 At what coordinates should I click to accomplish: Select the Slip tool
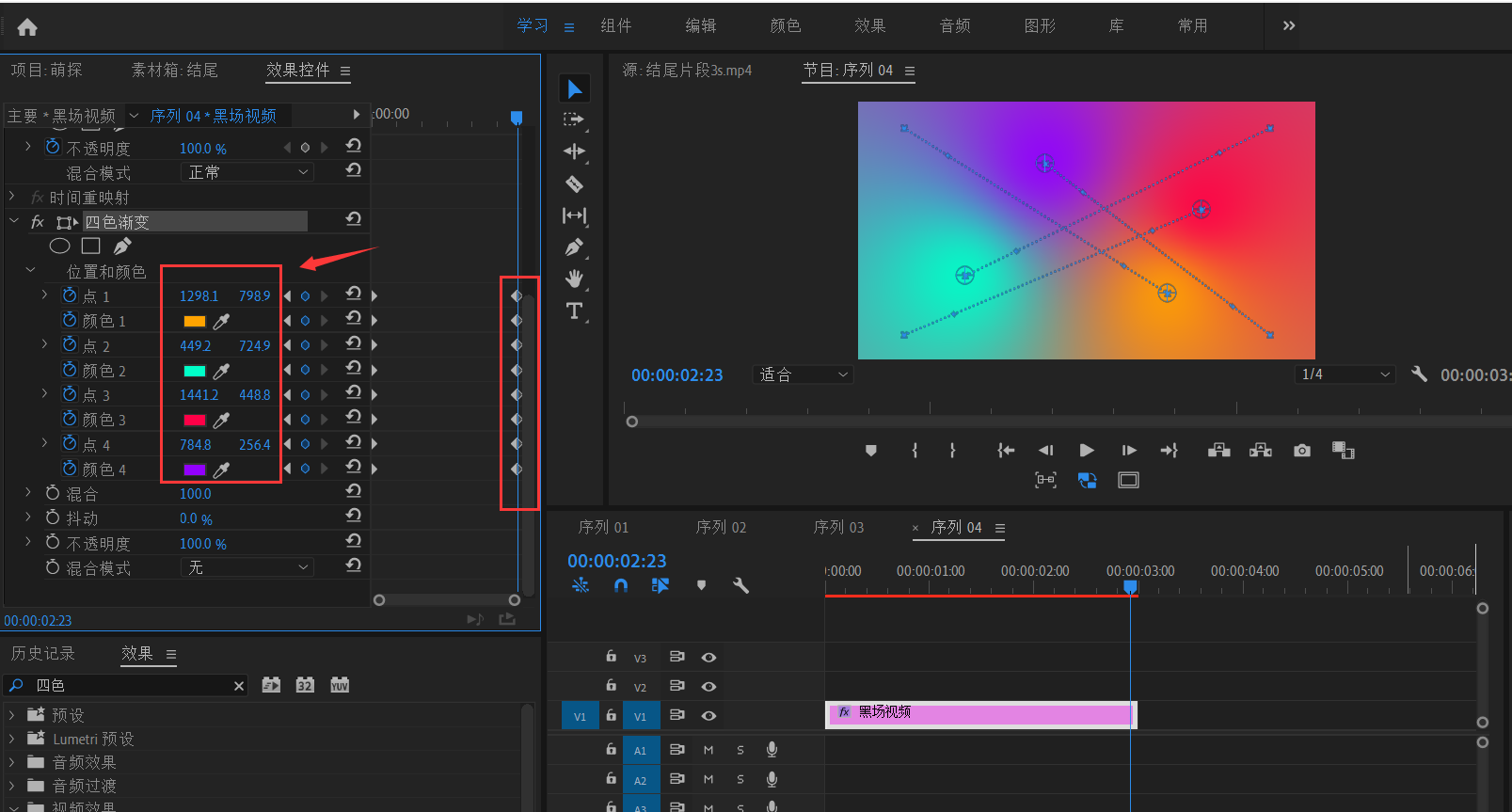point(574,215)
